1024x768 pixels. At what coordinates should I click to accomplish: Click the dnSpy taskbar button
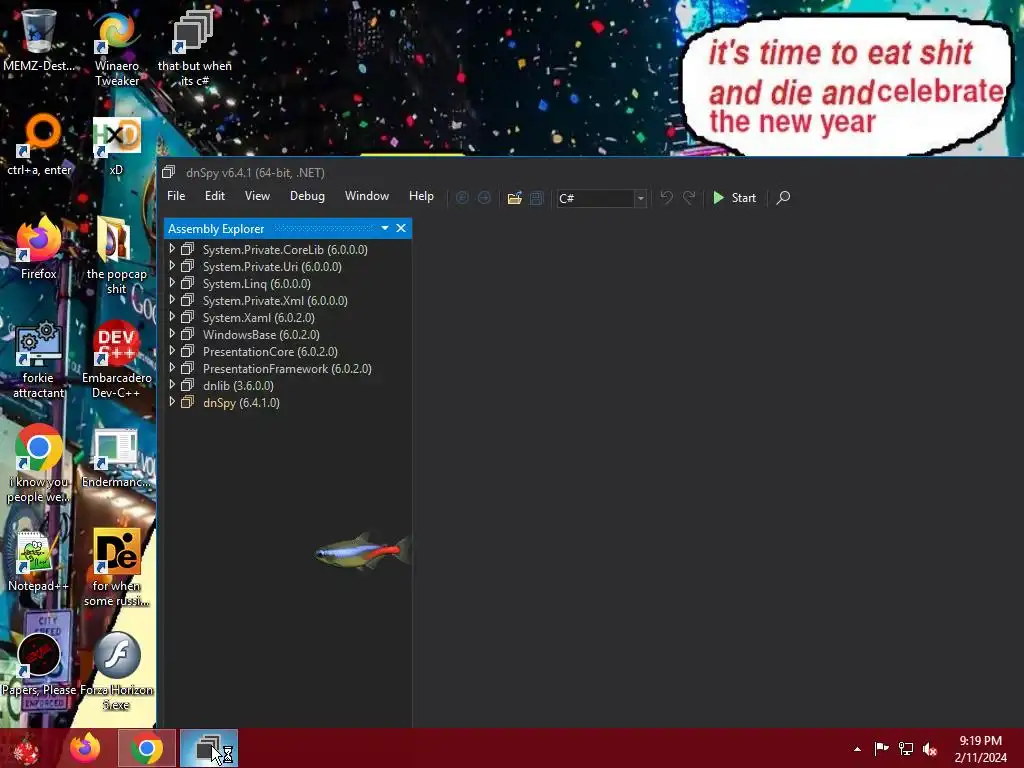pos(209,748)
